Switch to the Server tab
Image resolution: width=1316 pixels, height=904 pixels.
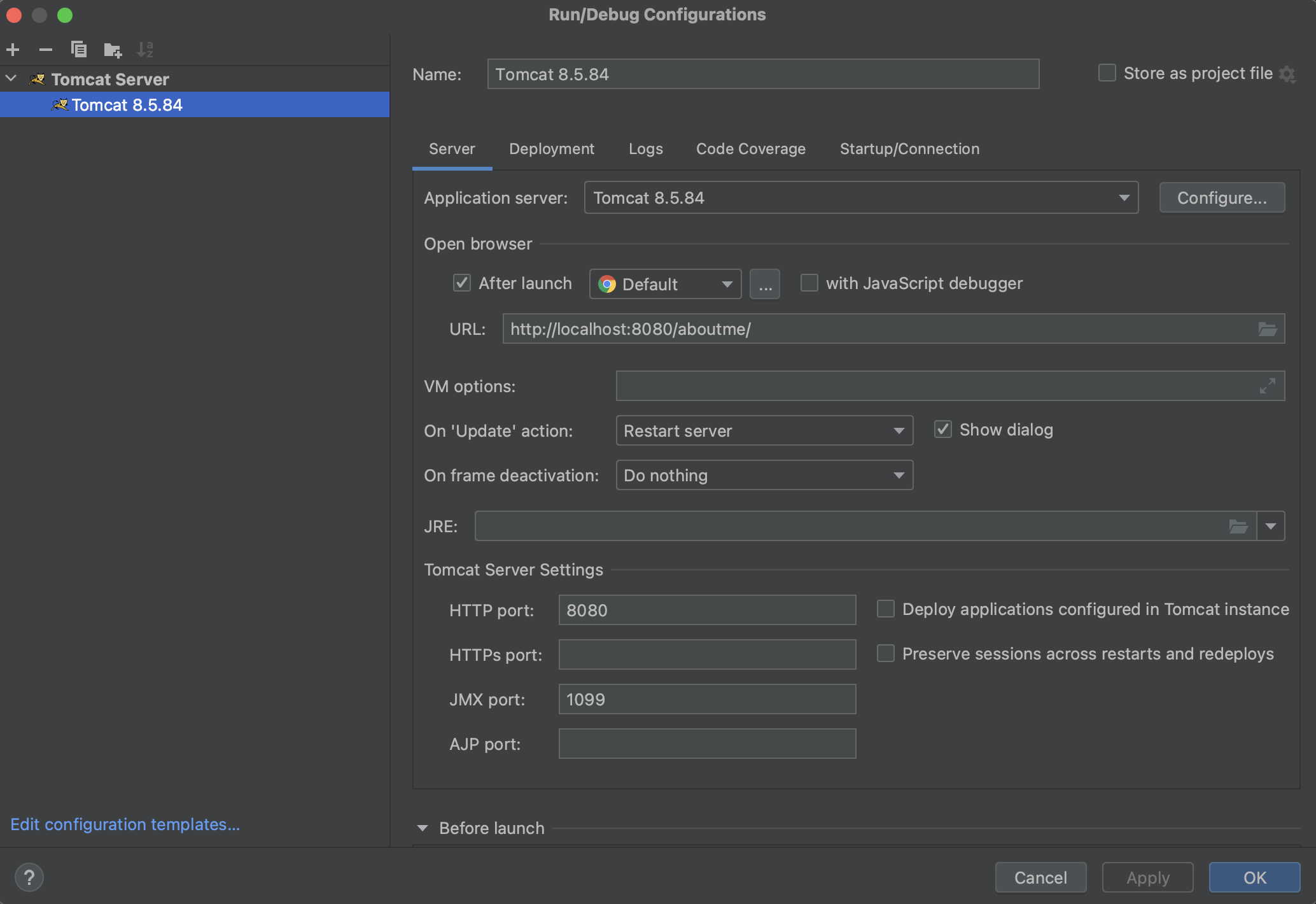point(452,149)
